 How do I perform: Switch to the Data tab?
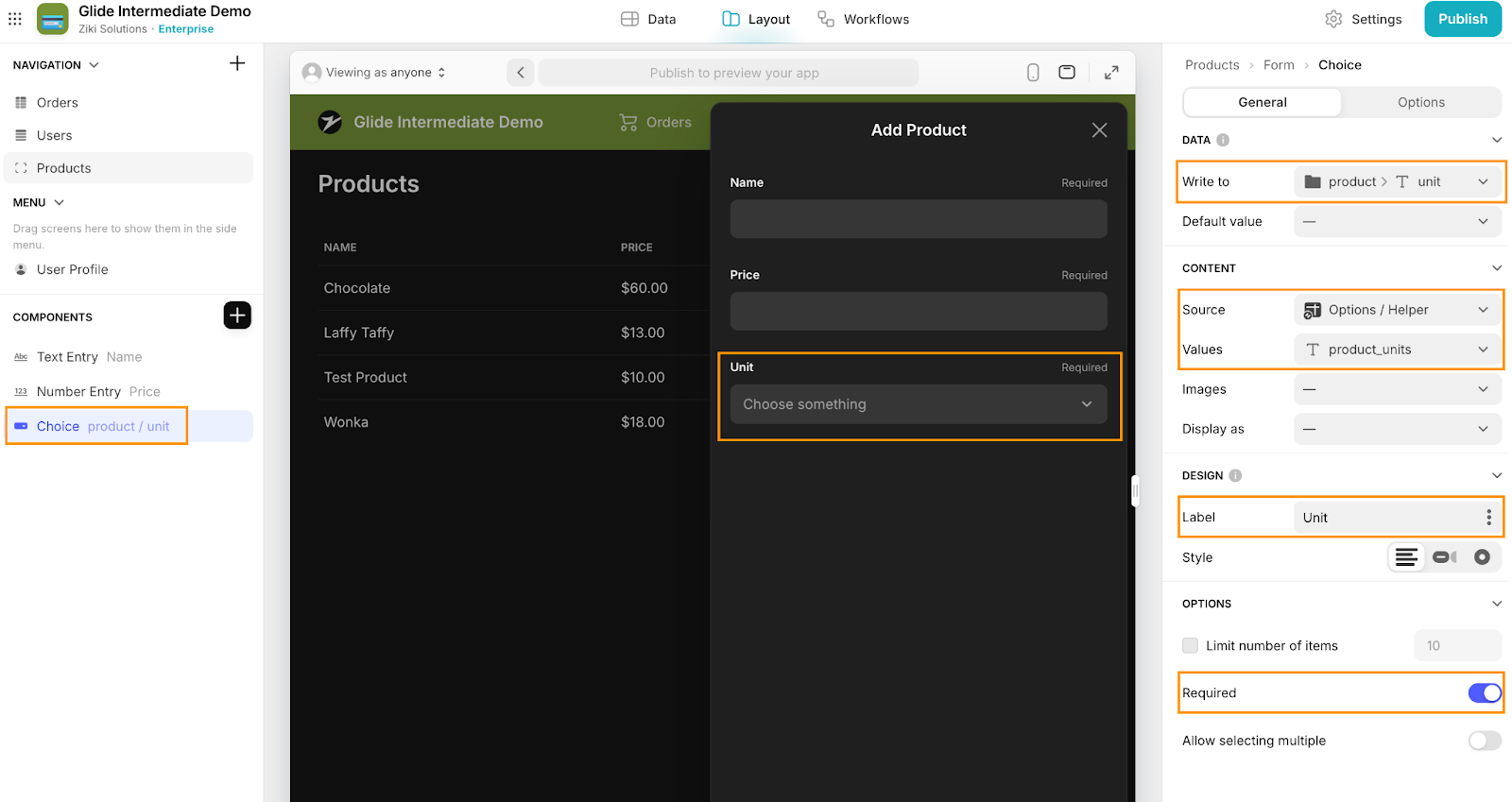[x=648, y=19]
